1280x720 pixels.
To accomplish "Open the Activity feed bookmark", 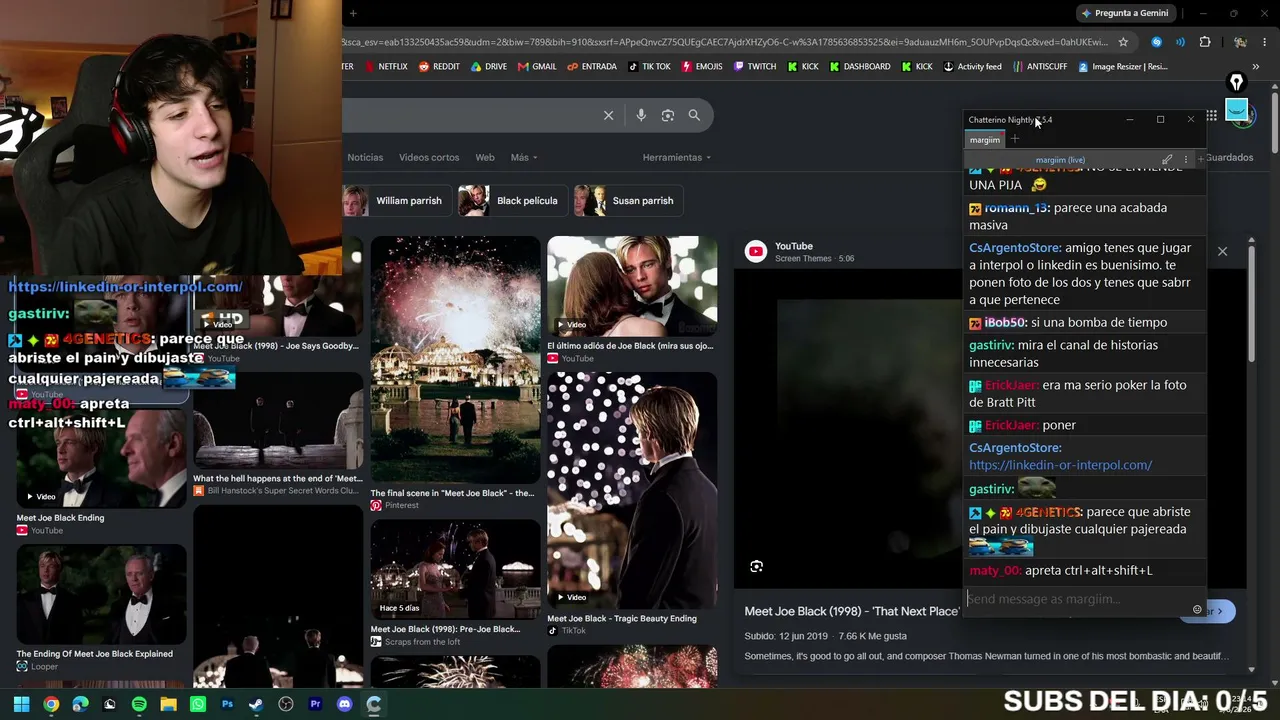I will (972, 67).
